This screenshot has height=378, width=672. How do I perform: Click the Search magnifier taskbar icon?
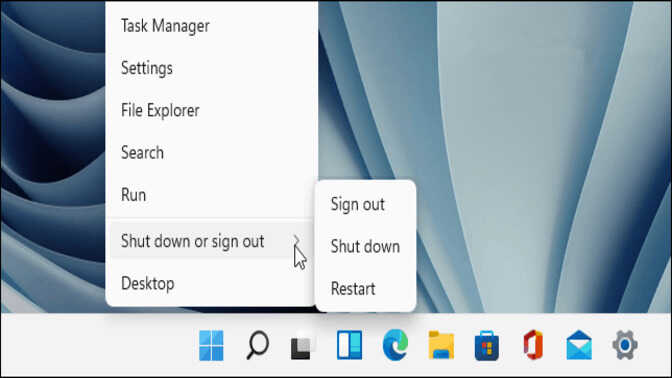tap(258, 345)
